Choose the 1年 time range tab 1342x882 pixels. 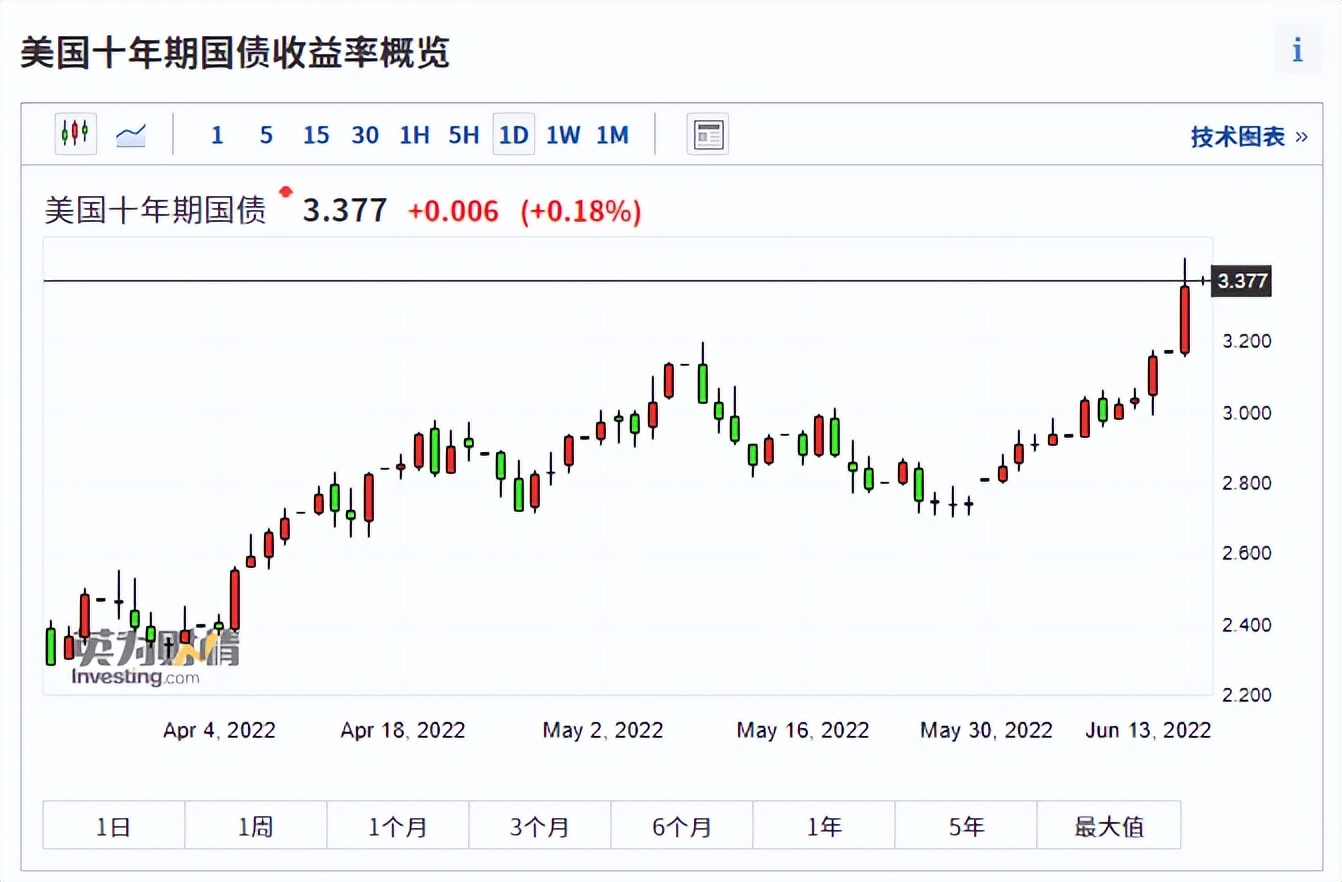tap(824, 826)
